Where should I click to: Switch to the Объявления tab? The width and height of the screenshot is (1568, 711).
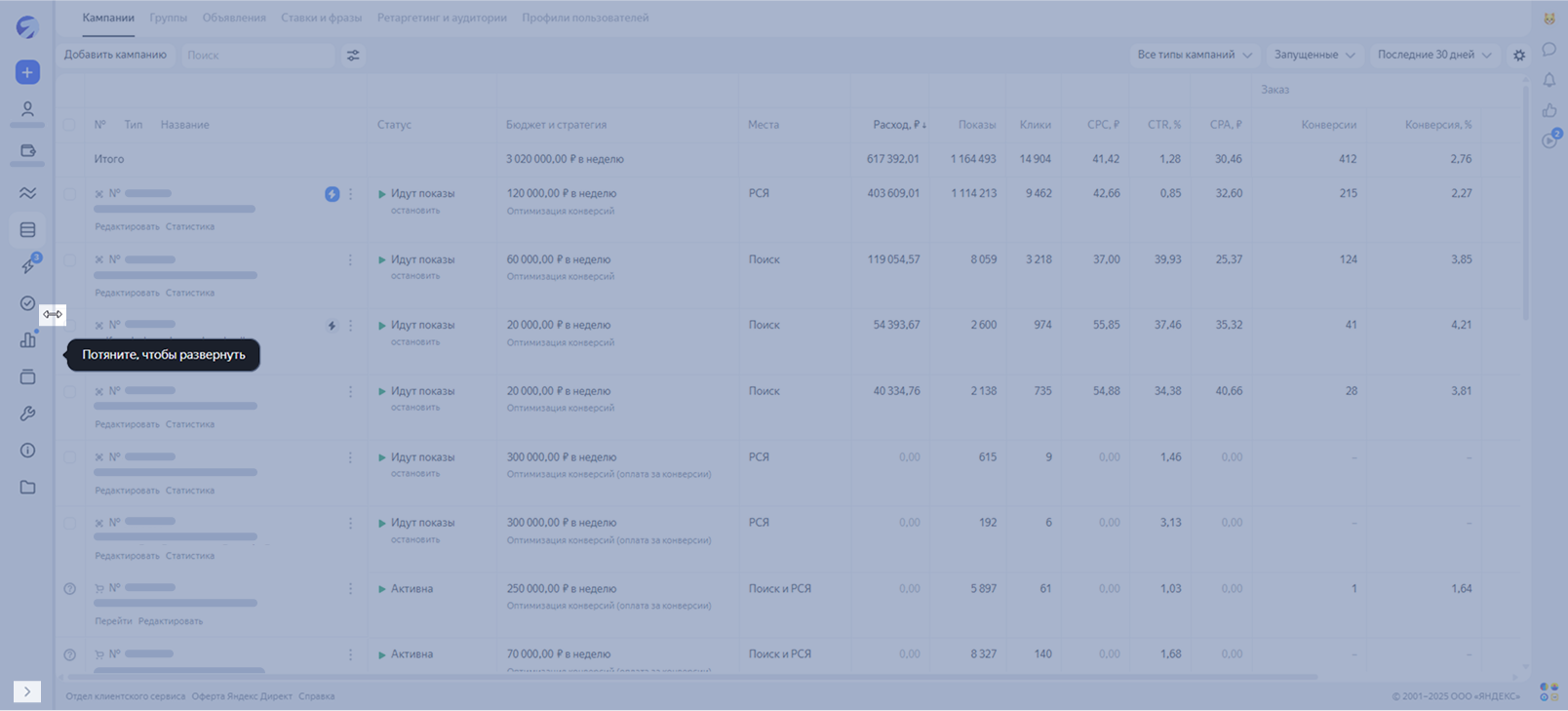click(x=234, y=18)
